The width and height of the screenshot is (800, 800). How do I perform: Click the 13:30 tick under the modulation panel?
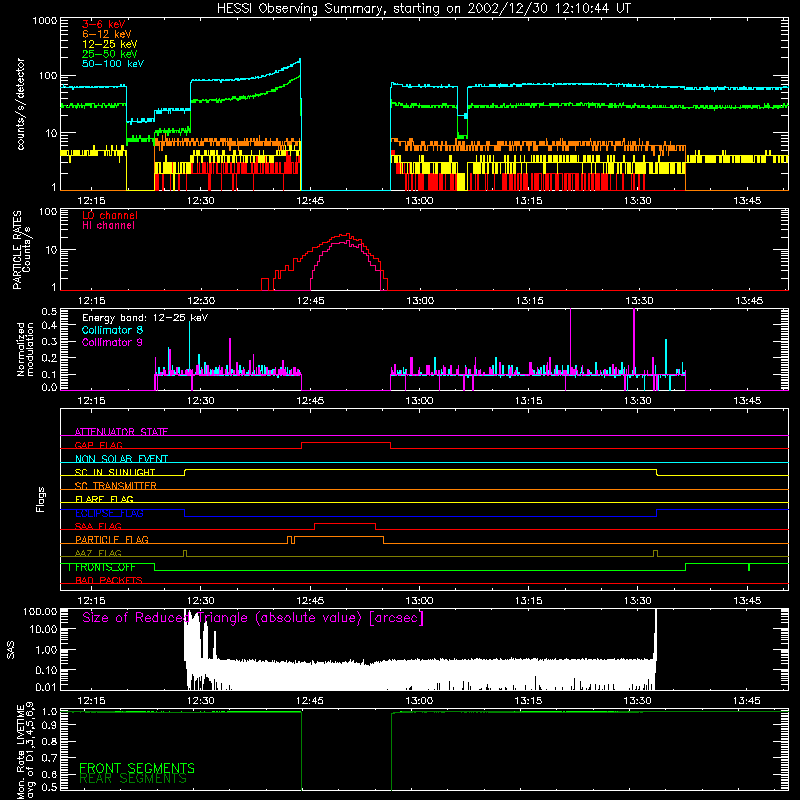tap(638, 401)
